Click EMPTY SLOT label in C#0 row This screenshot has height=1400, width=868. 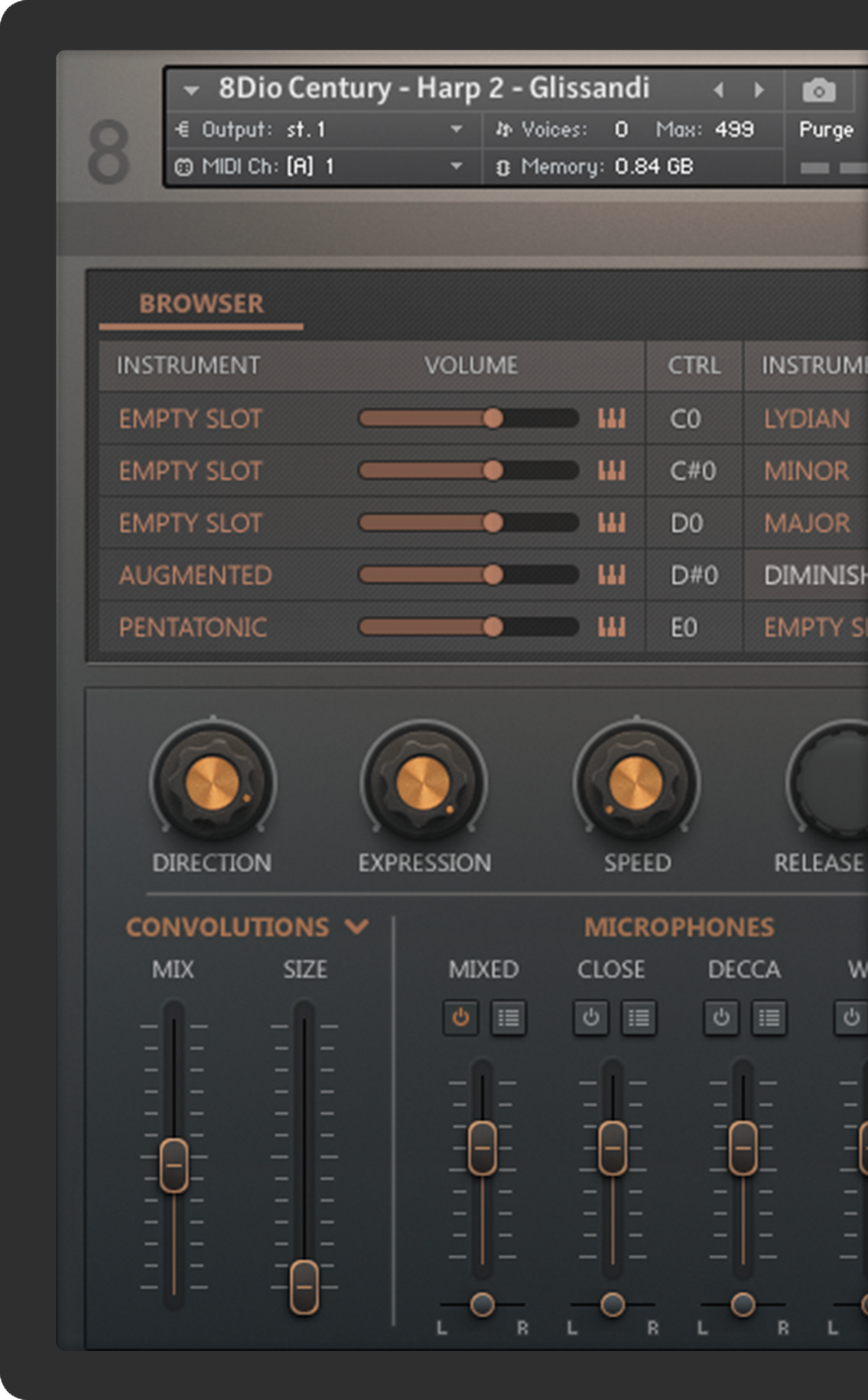tap(190, 470)
